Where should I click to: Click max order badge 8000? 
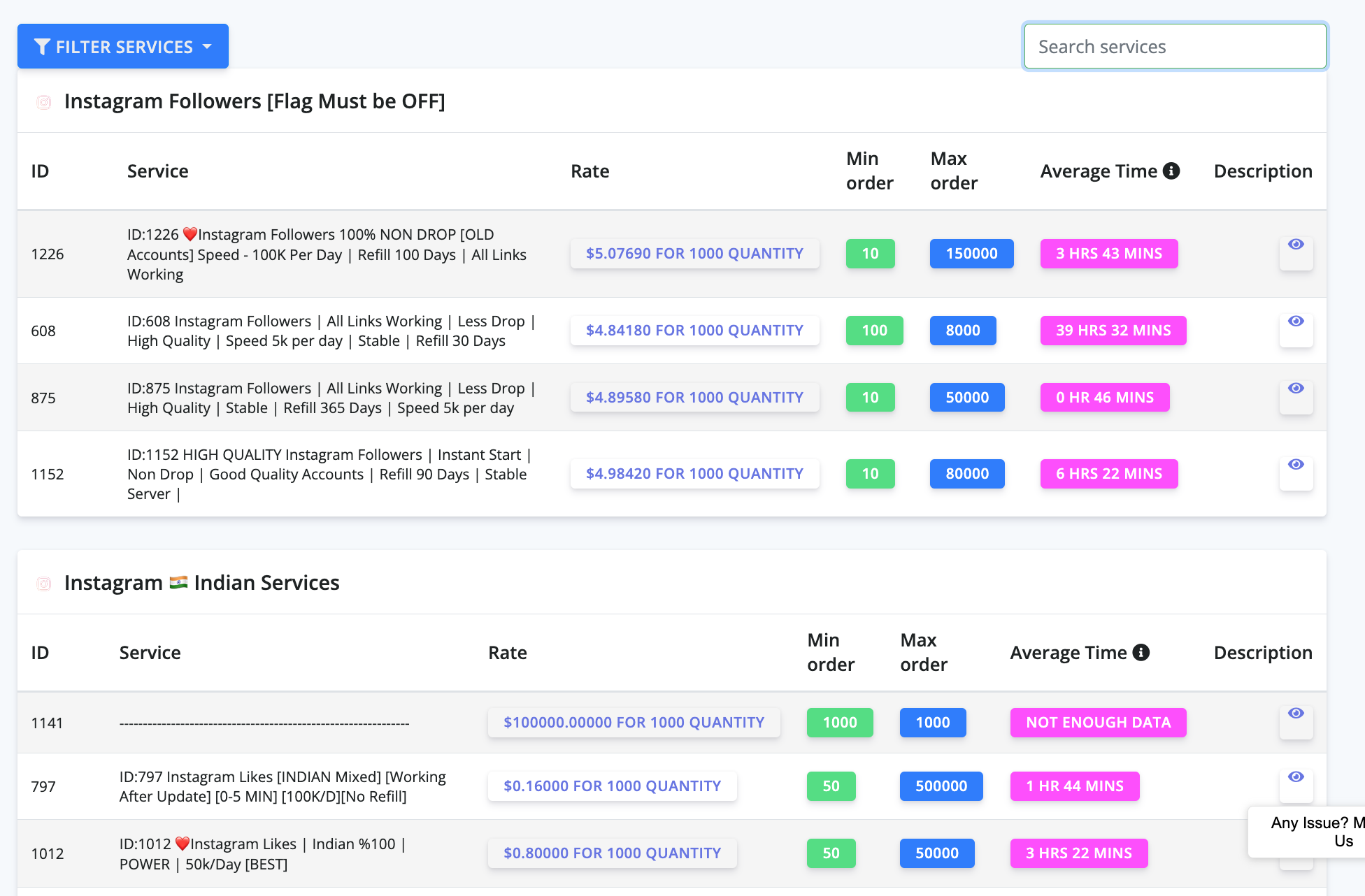(963, 331)
